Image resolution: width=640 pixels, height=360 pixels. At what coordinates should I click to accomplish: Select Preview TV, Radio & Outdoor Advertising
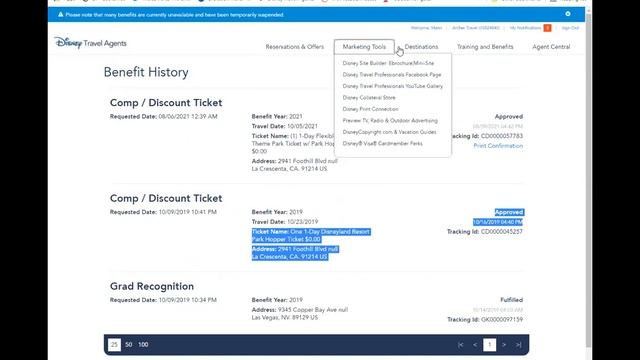click(390, 120)
